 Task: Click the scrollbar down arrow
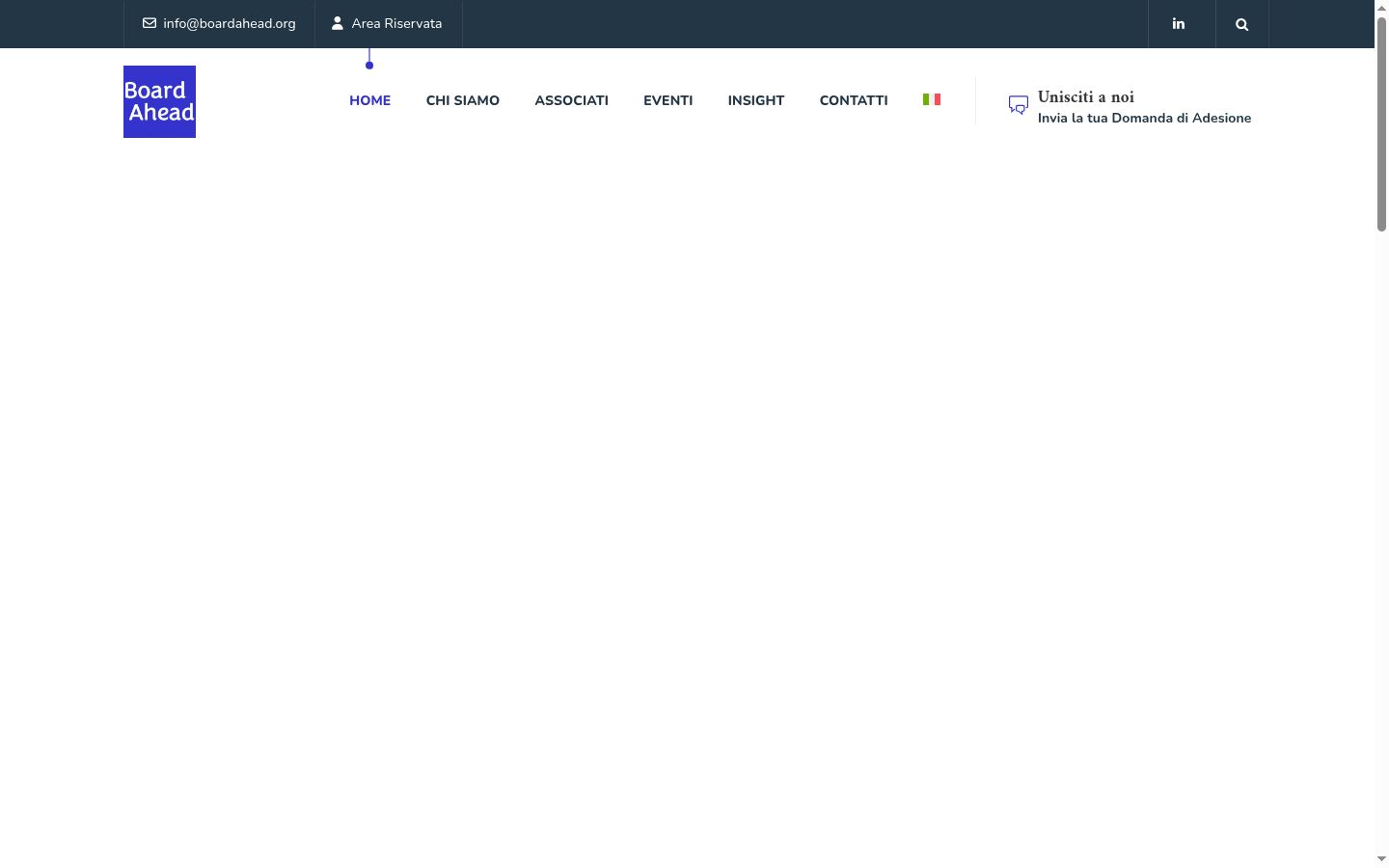click(1381, 859)
